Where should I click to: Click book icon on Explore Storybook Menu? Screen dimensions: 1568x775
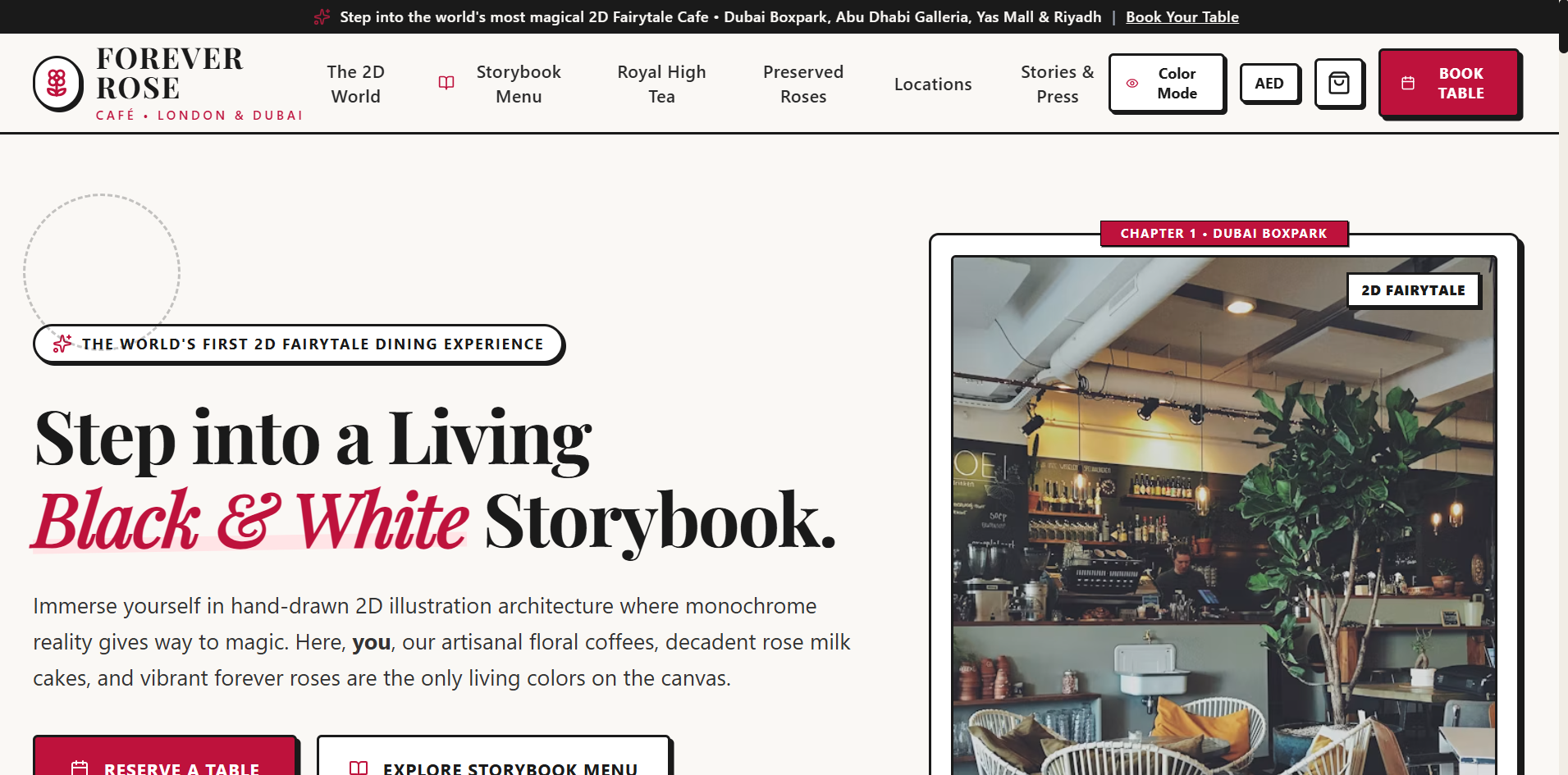[x=359, y=768]
